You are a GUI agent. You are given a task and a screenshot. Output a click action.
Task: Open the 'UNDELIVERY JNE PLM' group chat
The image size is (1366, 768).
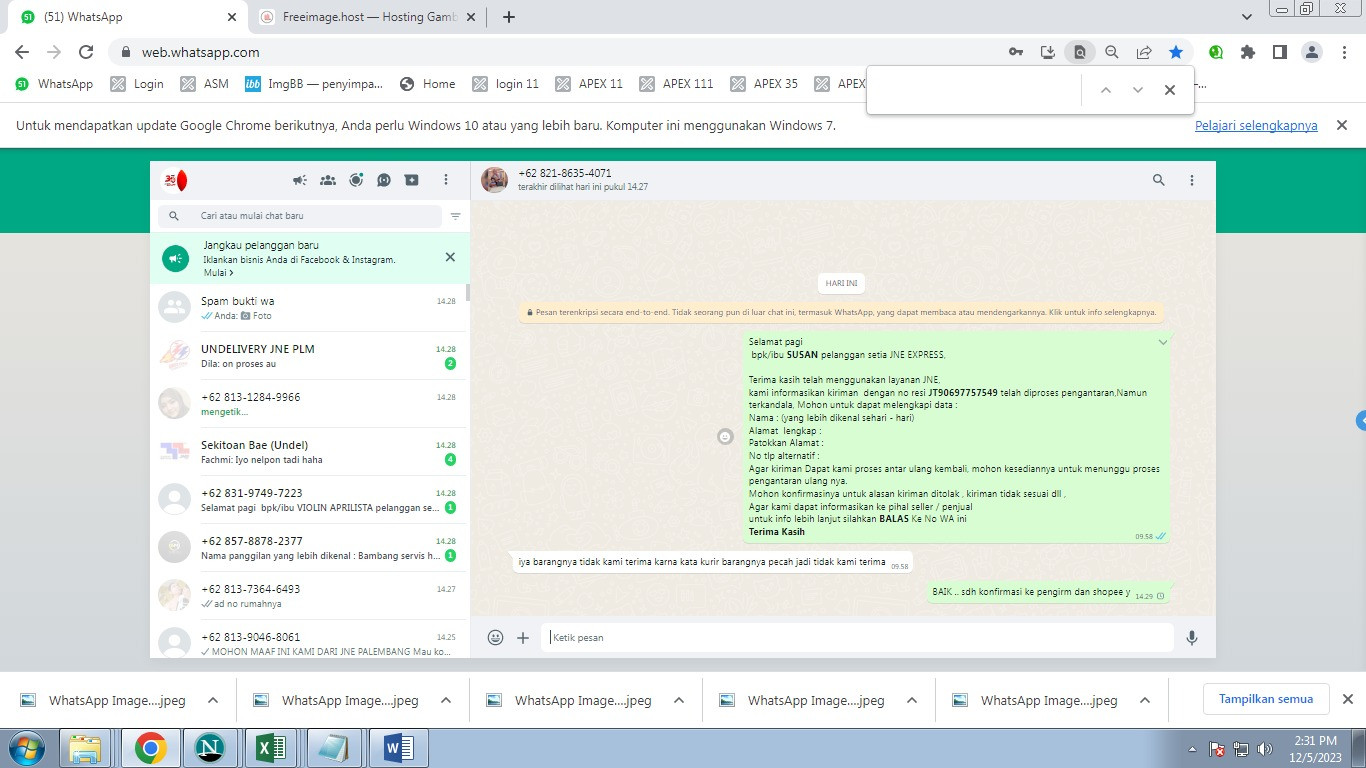tap(308, 355)
